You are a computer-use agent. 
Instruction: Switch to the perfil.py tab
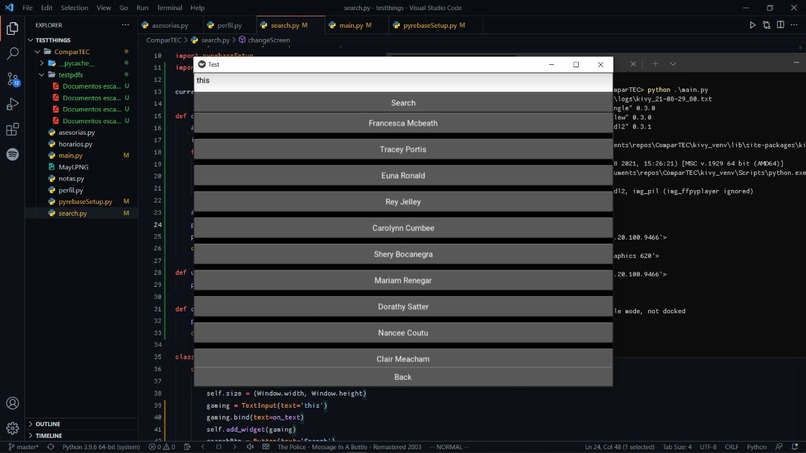229,25
